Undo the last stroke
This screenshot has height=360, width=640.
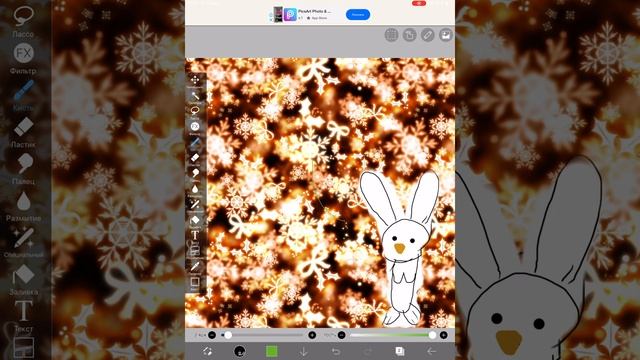(x=336, y=351)
